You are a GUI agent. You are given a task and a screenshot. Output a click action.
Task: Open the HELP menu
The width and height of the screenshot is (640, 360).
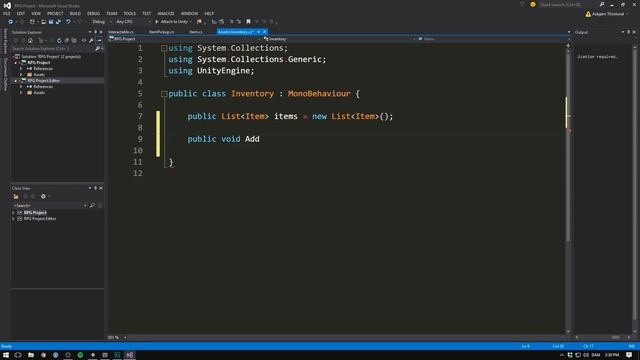pyautogui.click(x=209, y=13)
